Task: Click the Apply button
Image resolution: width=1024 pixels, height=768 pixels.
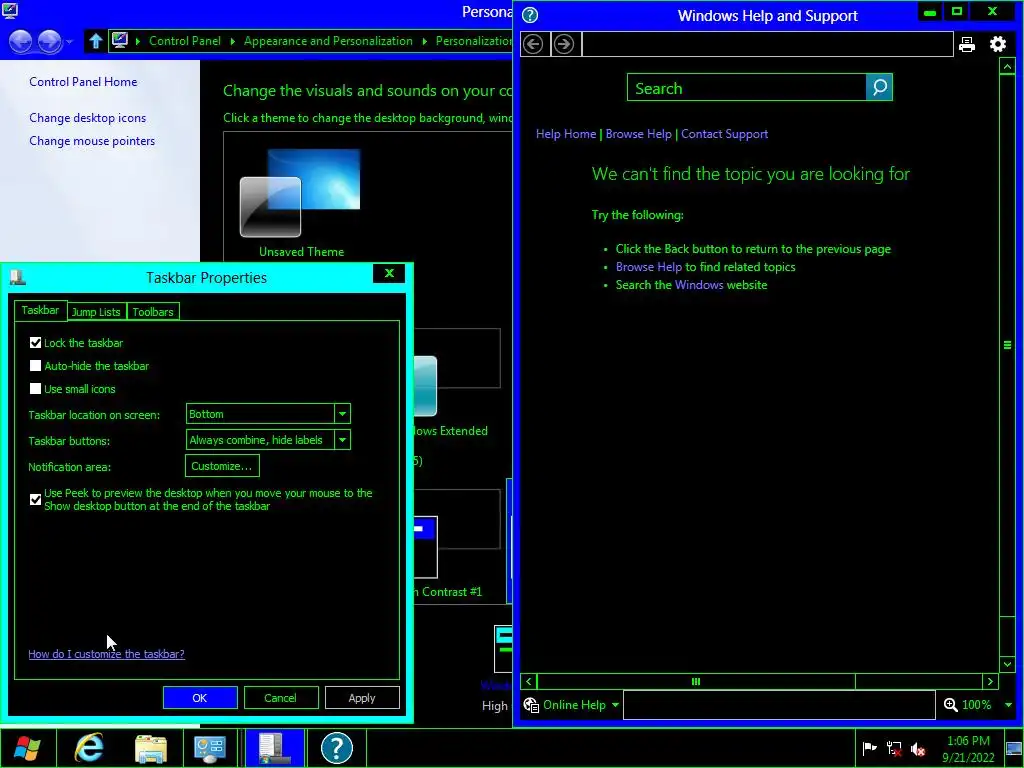Action: [362, 697]
